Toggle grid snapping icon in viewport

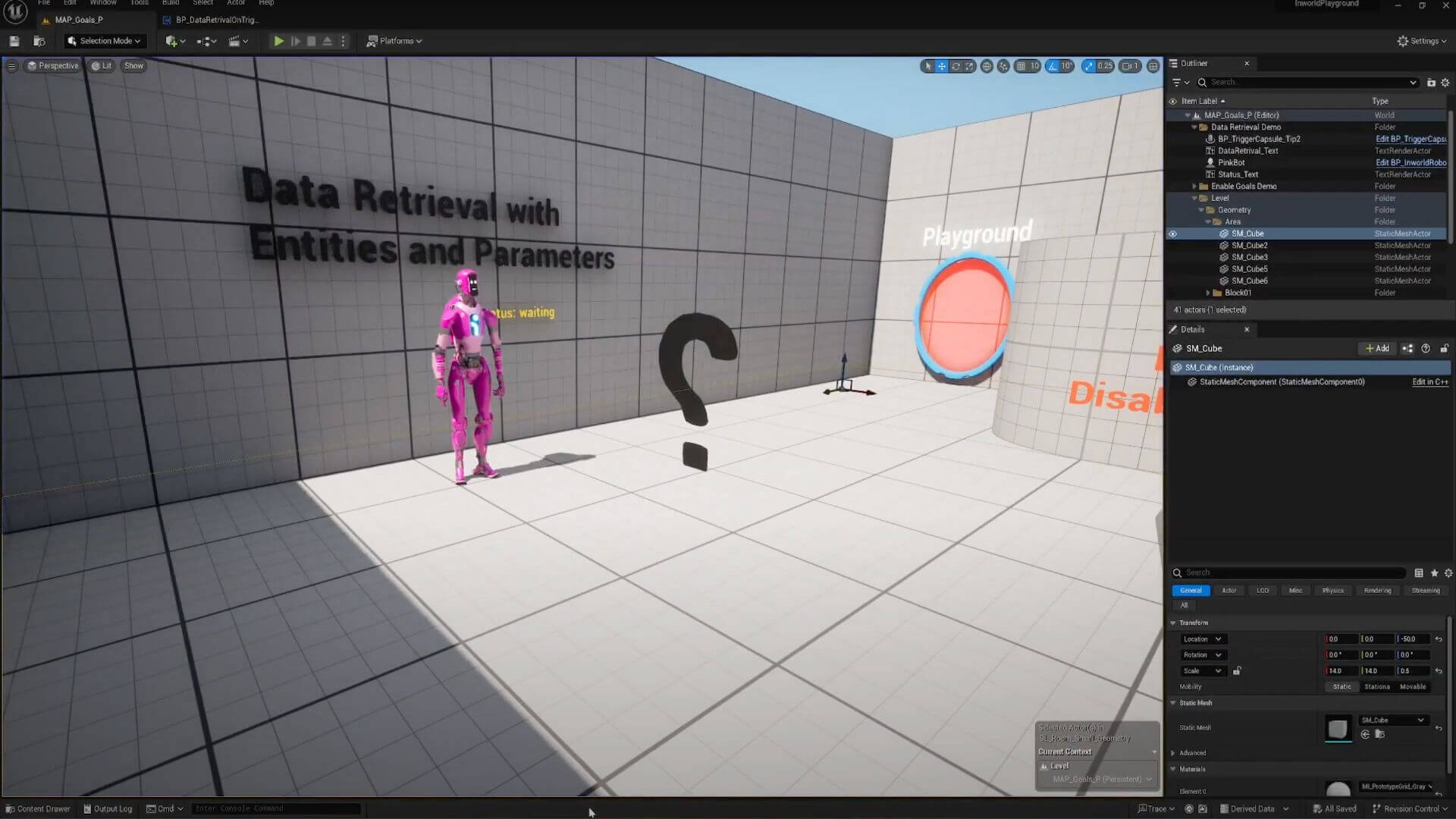tap(1021, 66)
